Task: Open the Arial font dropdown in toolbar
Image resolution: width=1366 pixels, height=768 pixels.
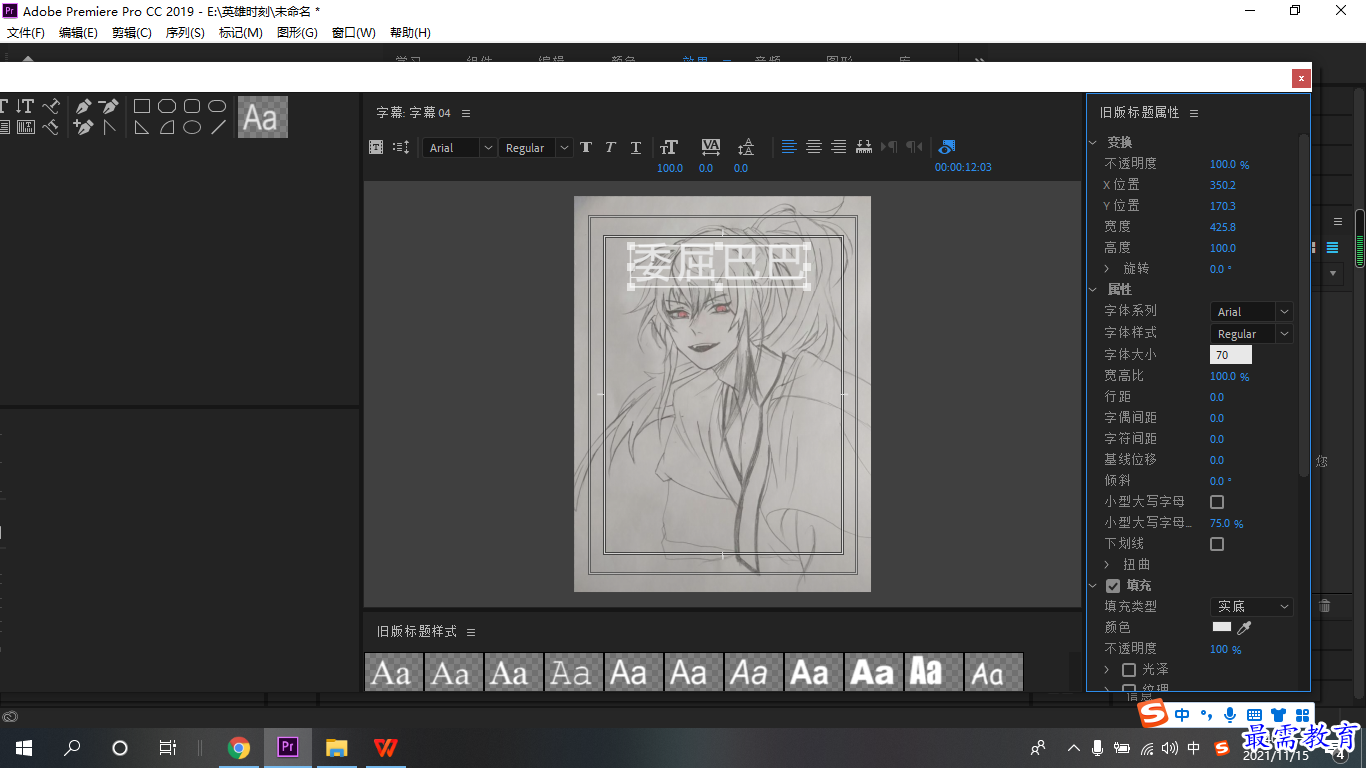Action: 459,147
